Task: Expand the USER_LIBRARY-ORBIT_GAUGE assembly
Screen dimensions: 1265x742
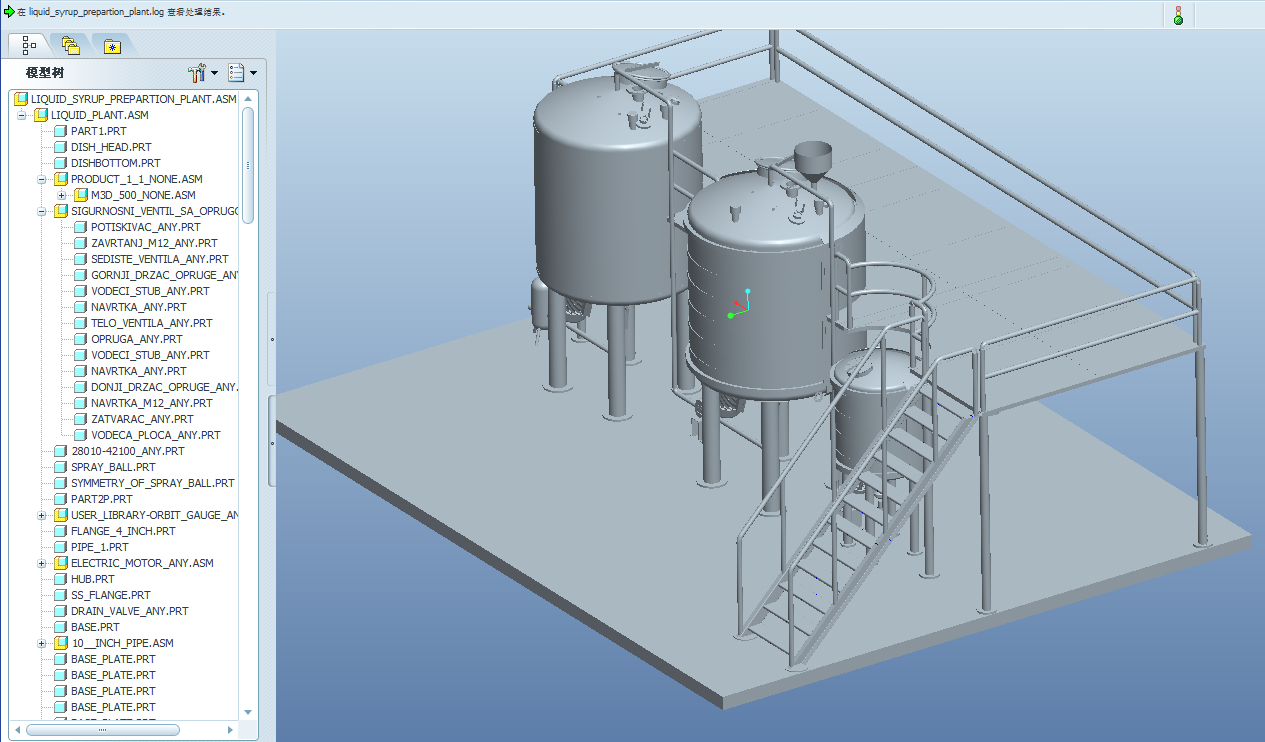Action: [42, 515]
